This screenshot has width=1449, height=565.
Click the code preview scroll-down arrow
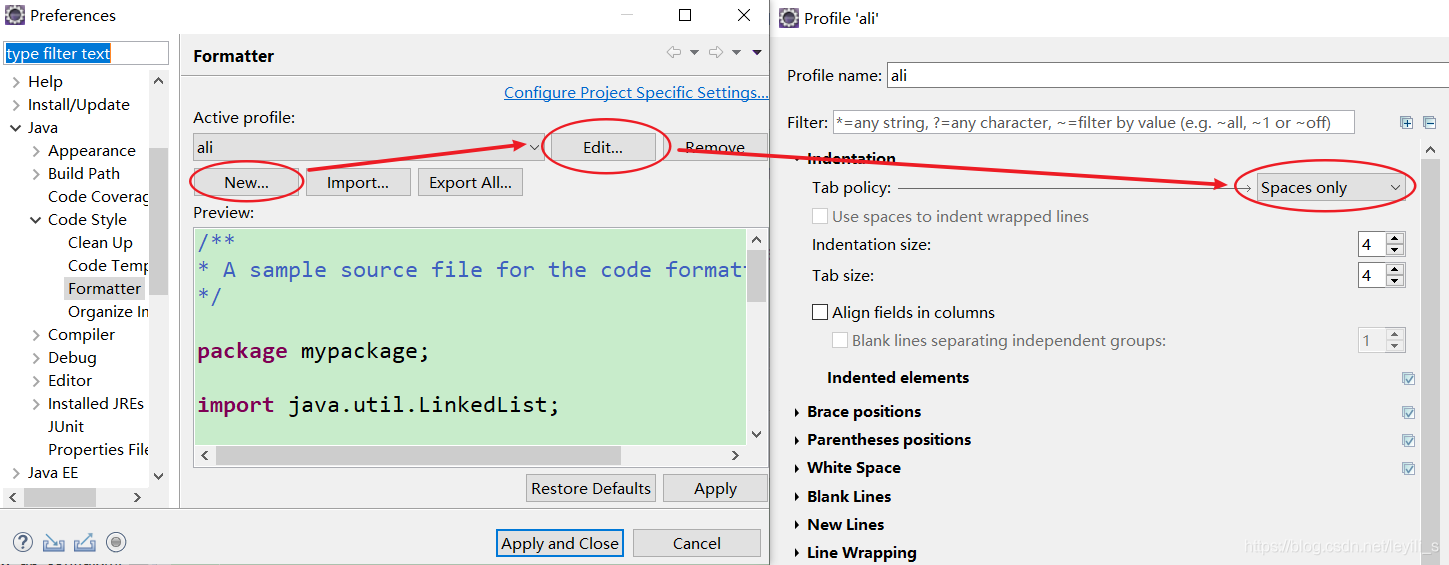(756, 435)
